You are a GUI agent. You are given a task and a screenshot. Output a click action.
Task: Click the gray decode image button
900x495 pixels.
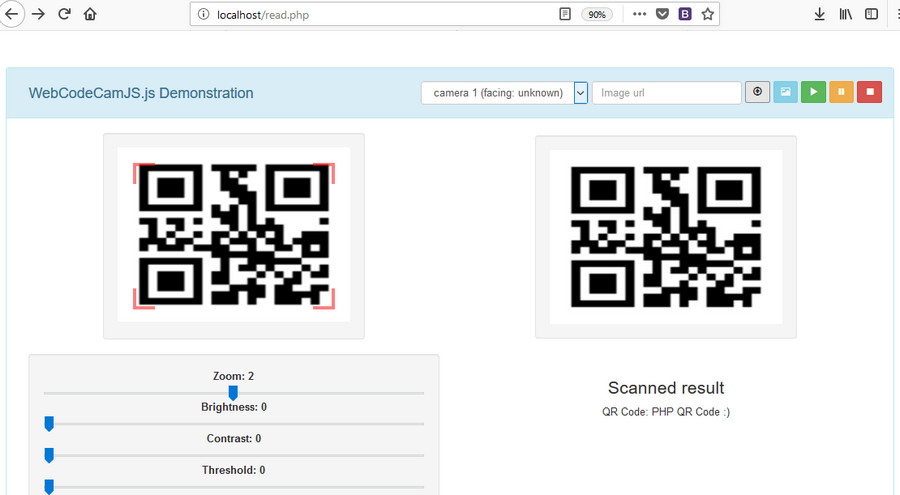(757, 92)
